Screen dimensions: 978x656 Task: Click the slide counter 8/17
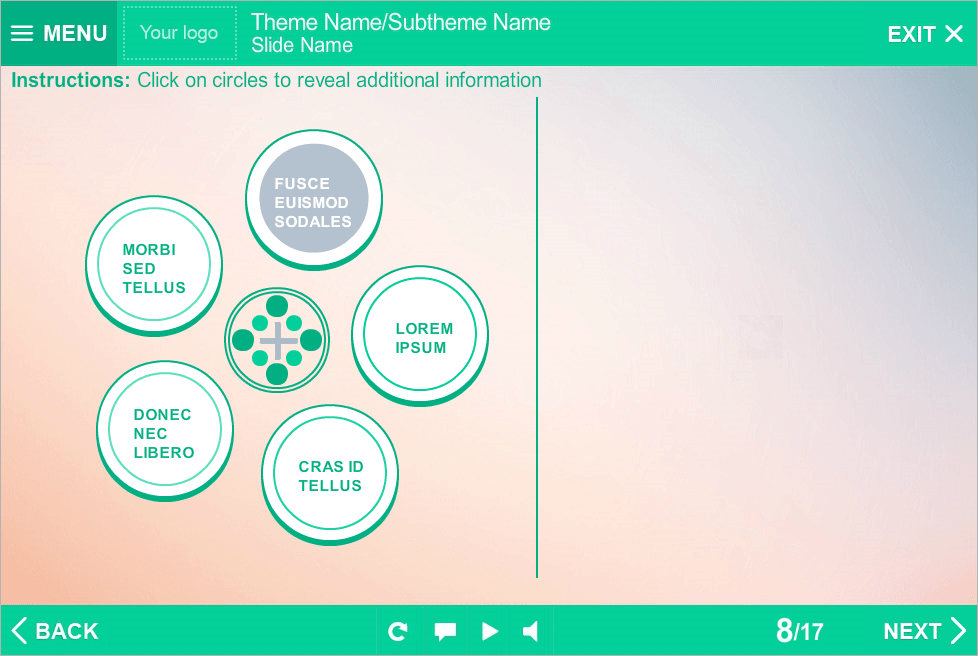(799, 631)
